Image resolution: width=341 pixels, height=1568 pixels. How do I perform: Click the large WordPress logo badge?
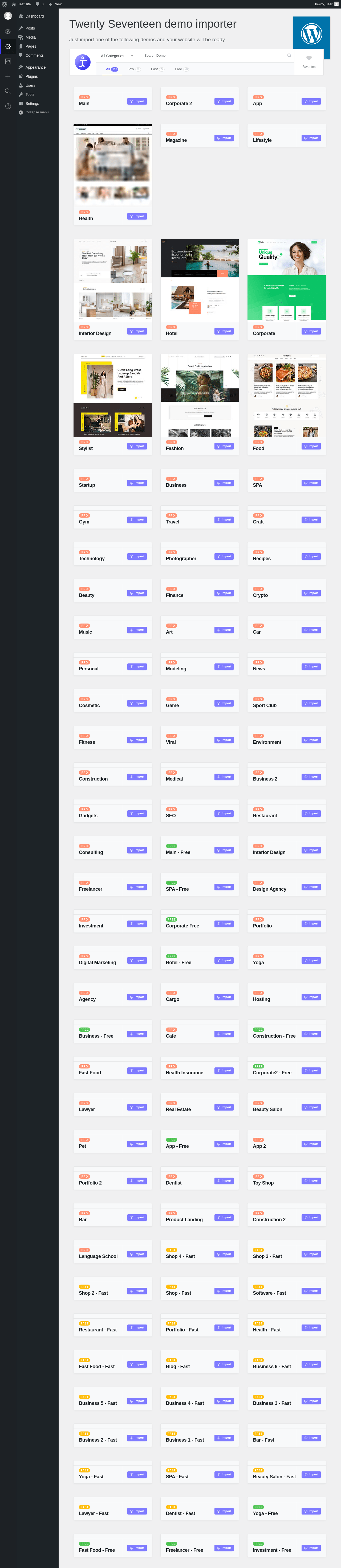coord(312,34)
